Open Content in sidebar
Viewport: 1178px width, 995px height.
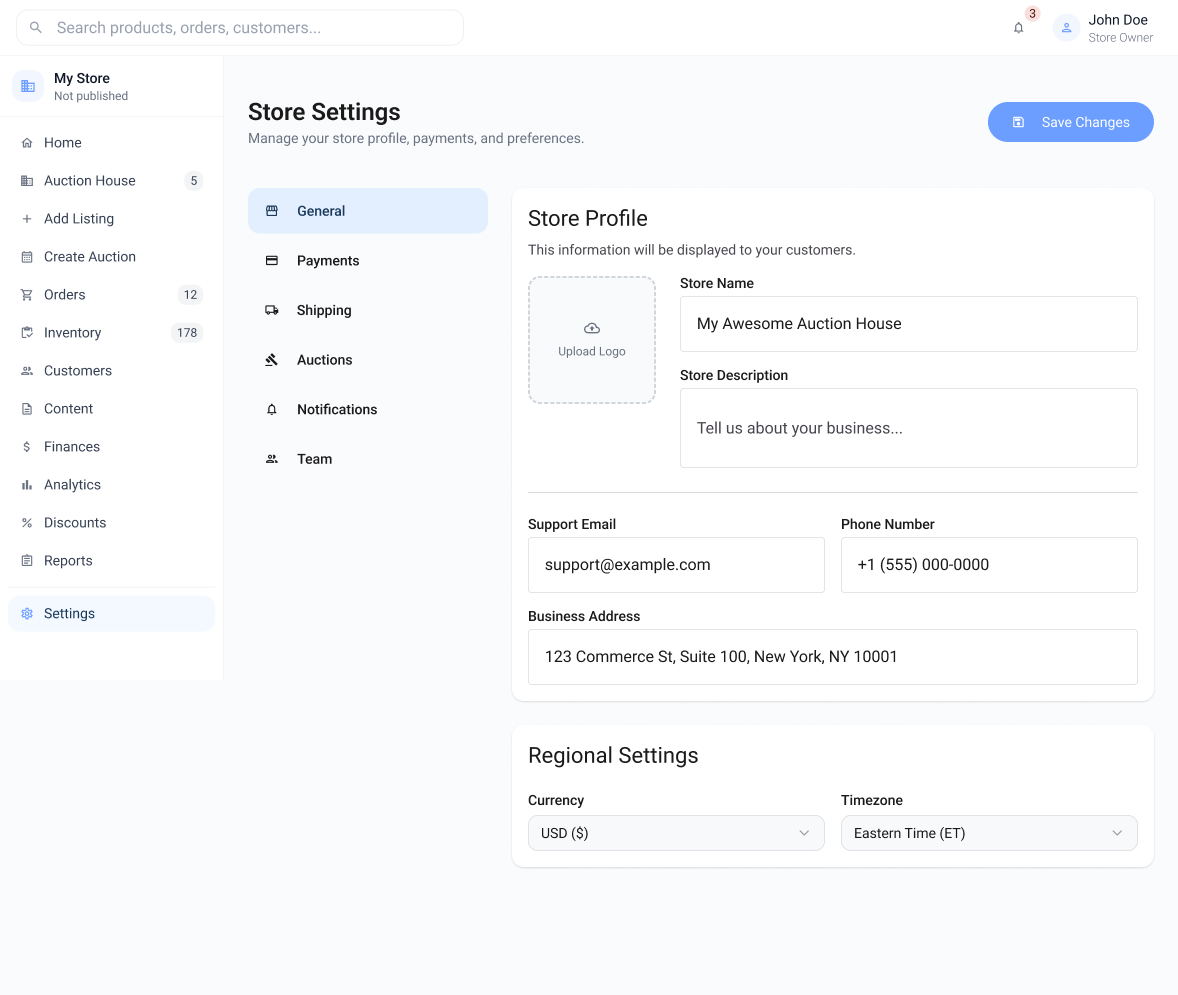[x=111, y=409]
